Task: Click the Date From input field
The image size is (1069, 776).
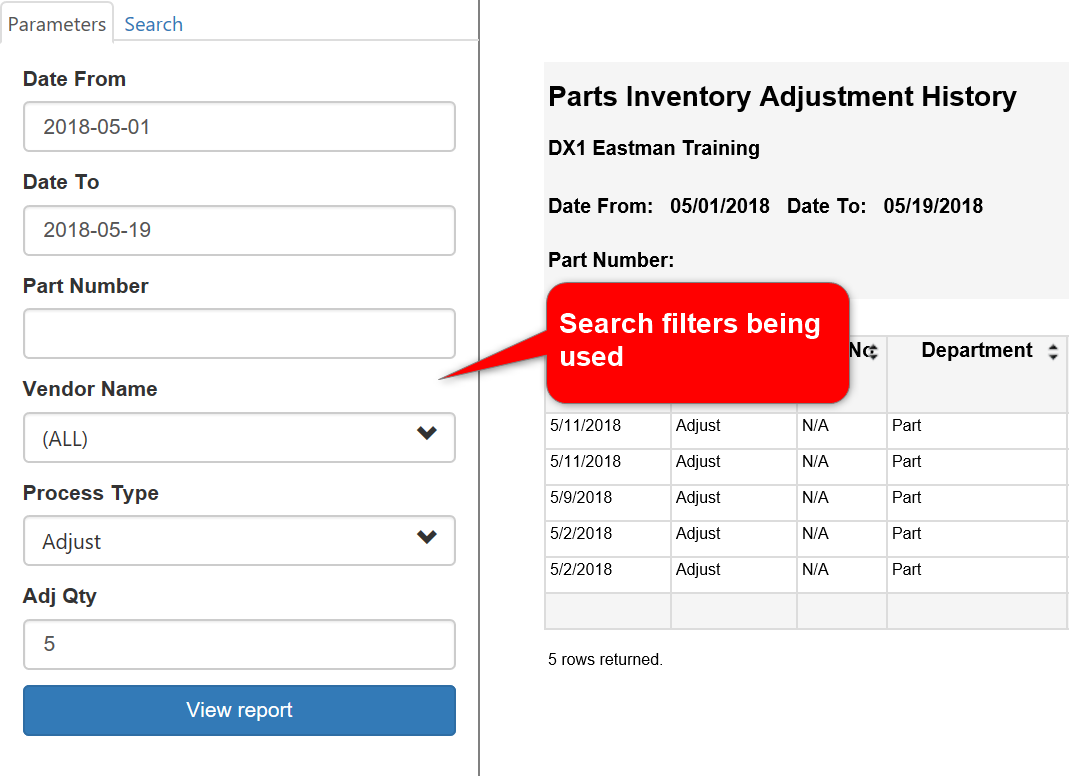Action: point(239,127)
